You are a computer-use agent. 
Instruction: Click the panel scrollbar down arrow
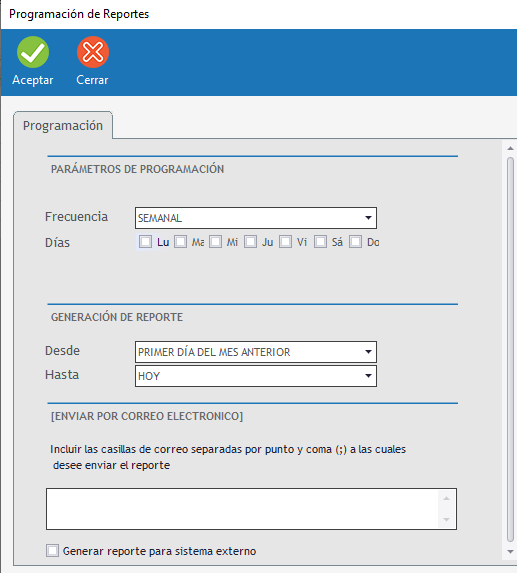pos(510,552)
